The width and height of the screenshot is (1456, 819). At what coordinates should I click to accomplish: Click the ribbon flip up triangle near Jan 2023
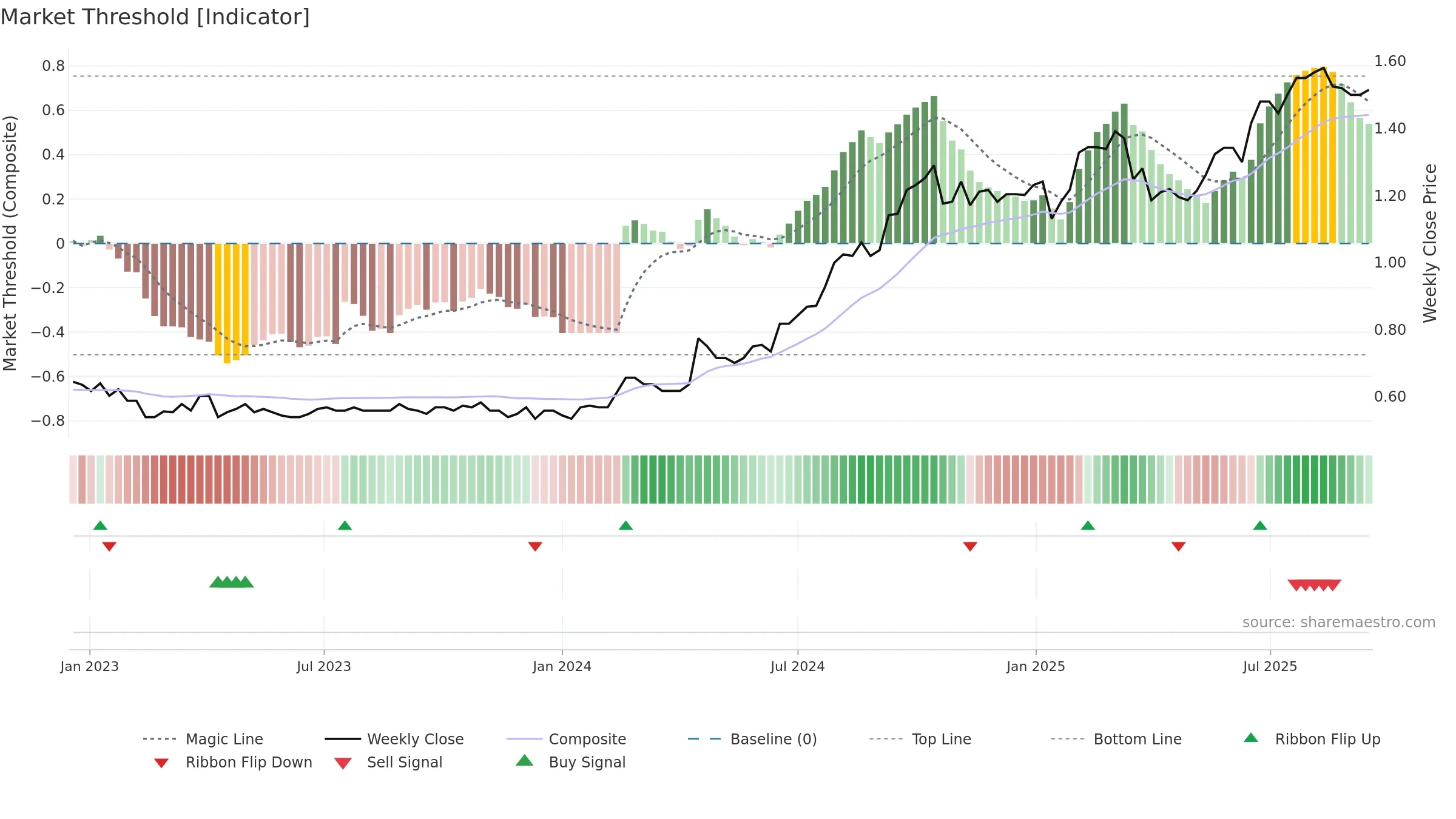tap(100, 525)
